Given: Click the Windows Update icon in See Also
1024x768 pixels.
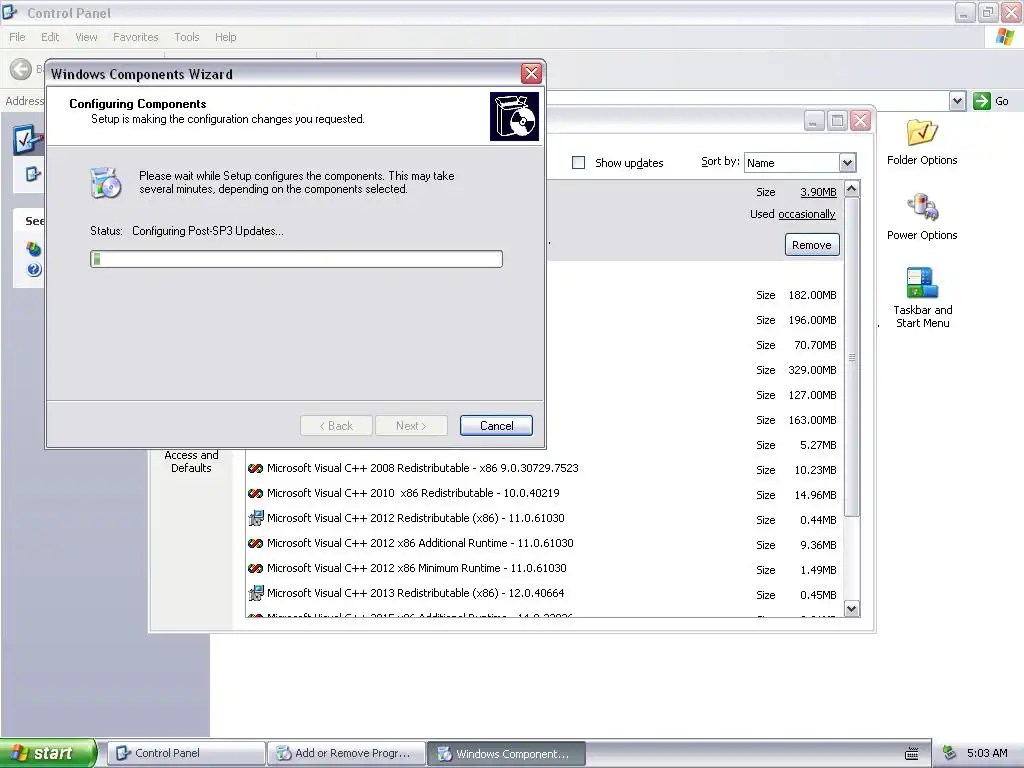Looking at the screenshot, I should click(x=33, y=249).
